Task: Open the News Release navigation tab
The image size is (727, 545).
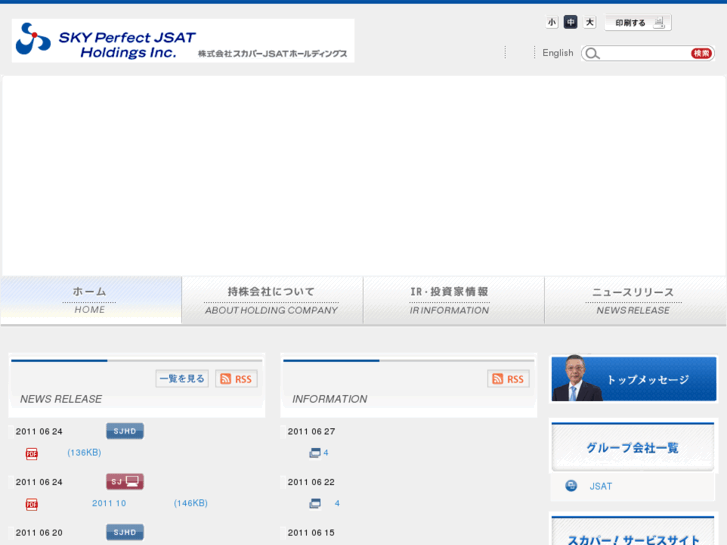Action: coord(635,300)
